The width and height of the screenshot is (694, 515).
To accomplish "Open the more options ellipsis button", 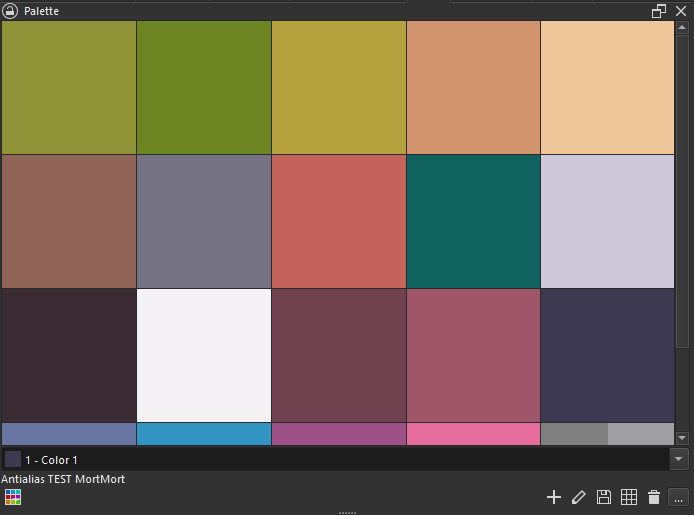I will (678, 497).
